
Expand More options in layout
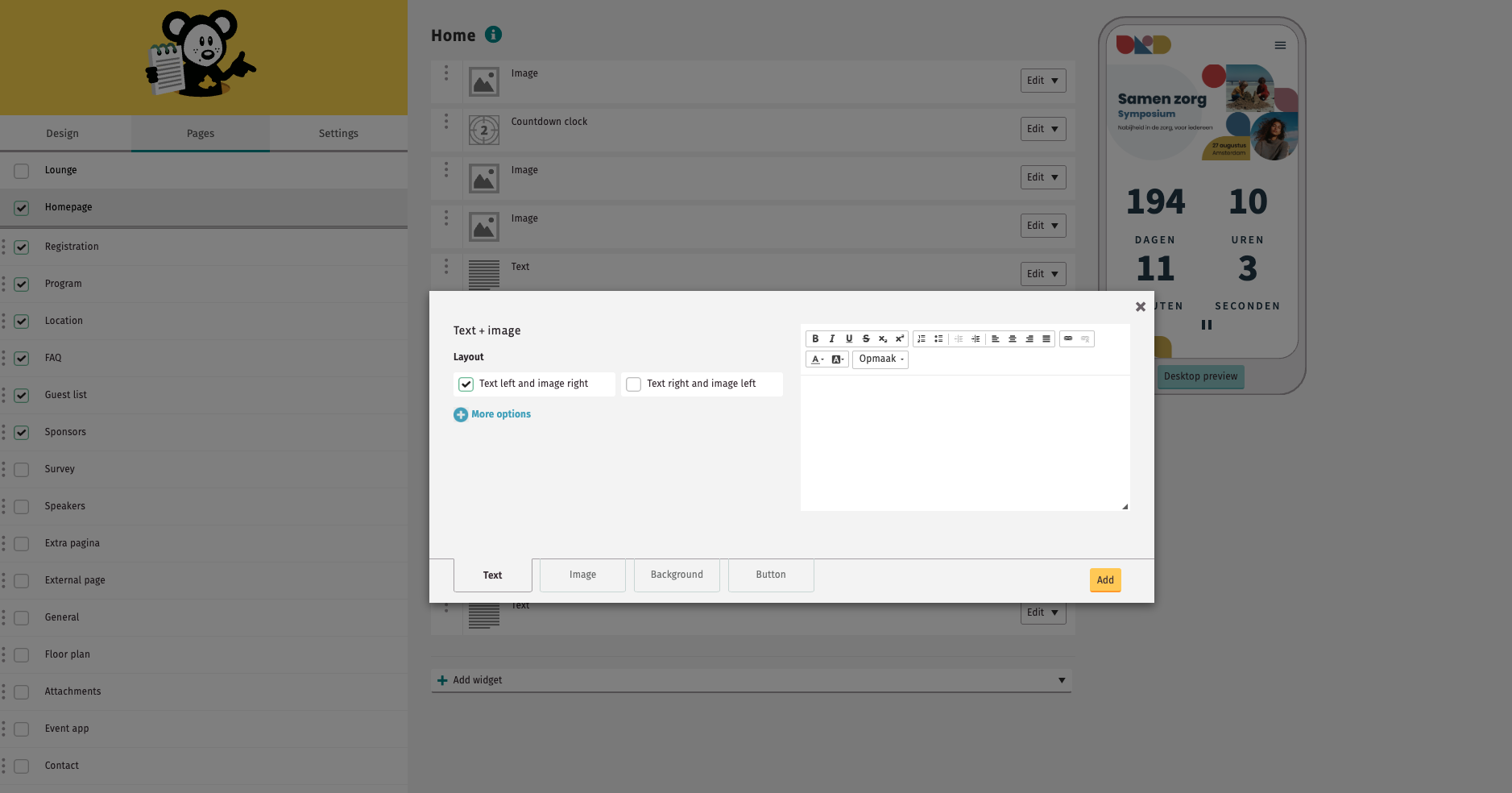493,414
